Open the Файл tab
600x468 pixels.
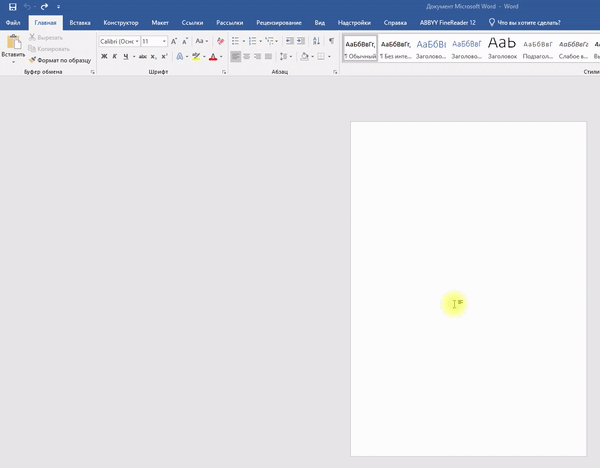click(13, 23)
